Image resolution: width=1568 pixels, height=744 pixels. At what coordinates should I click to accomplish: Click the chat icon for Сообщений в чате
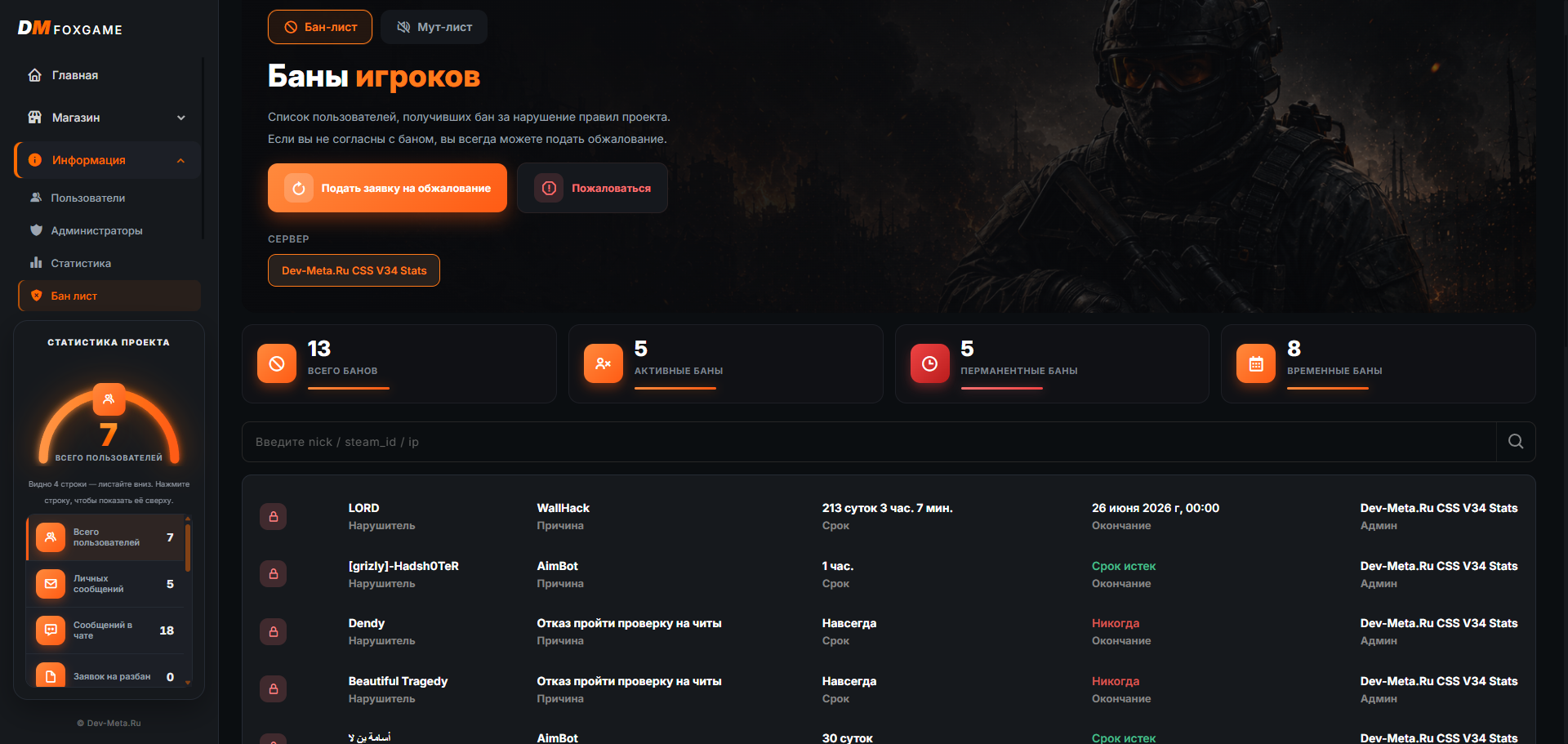(x=51, y=630)
